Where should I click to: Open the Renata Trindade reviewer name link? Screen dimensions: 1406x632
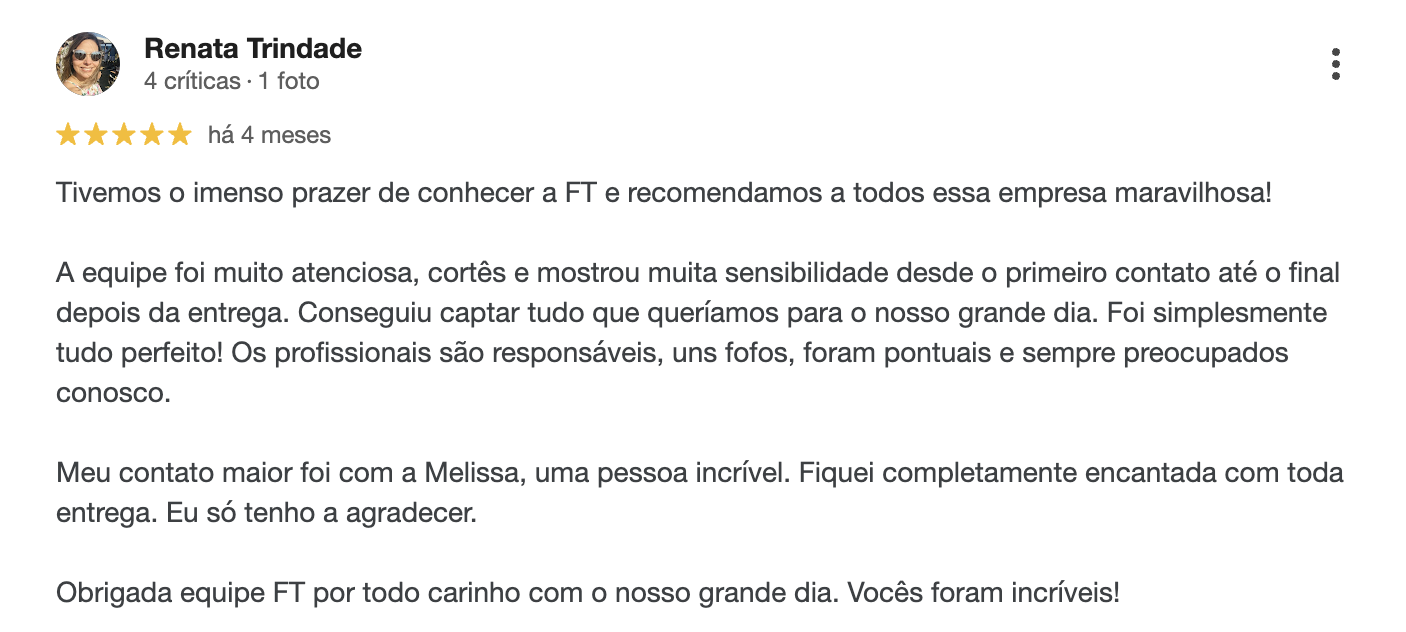coord(253,49)
